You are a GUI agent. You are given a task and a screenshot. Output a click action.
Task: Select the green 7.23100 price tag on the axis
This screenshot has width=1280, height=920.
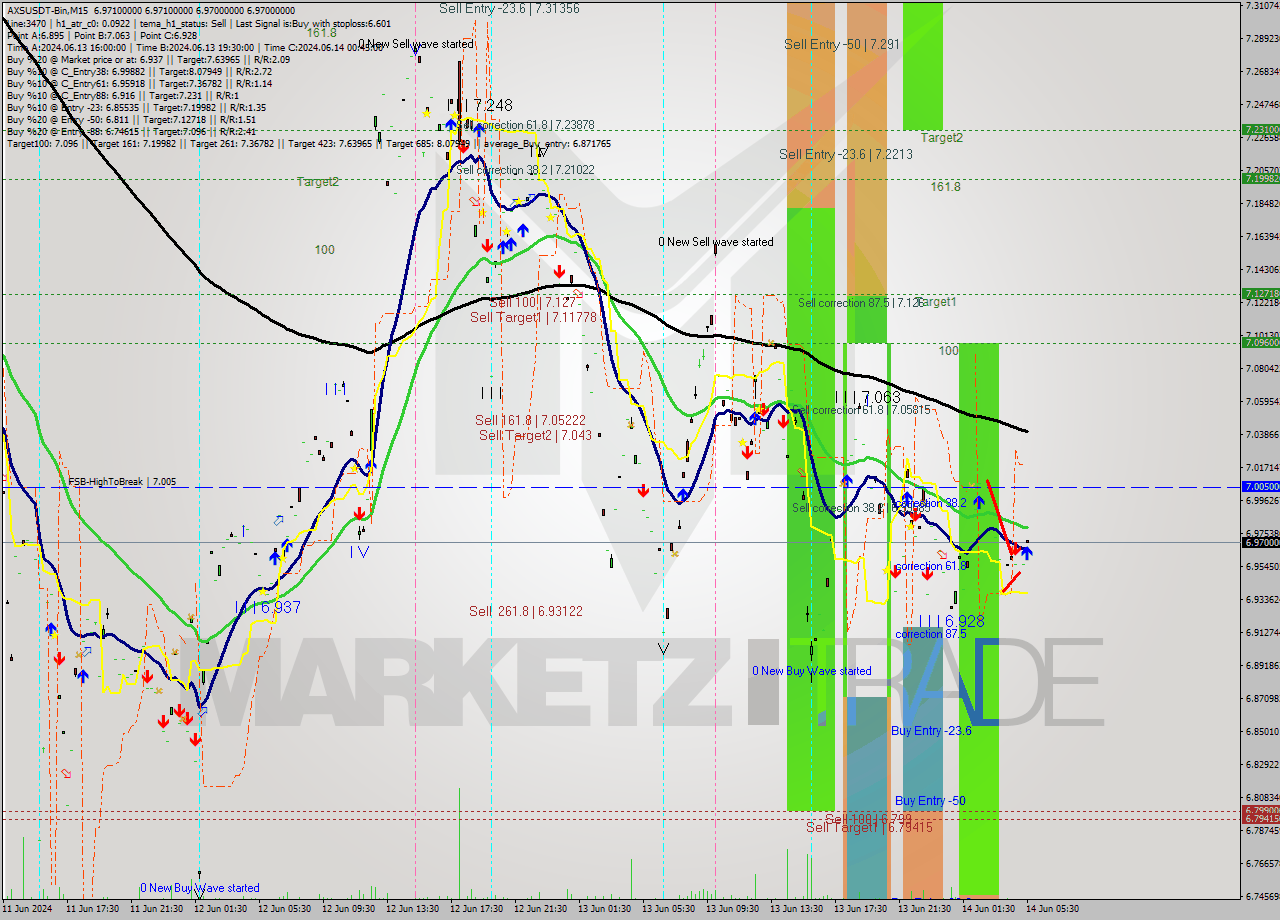(x=1259, y=129)
